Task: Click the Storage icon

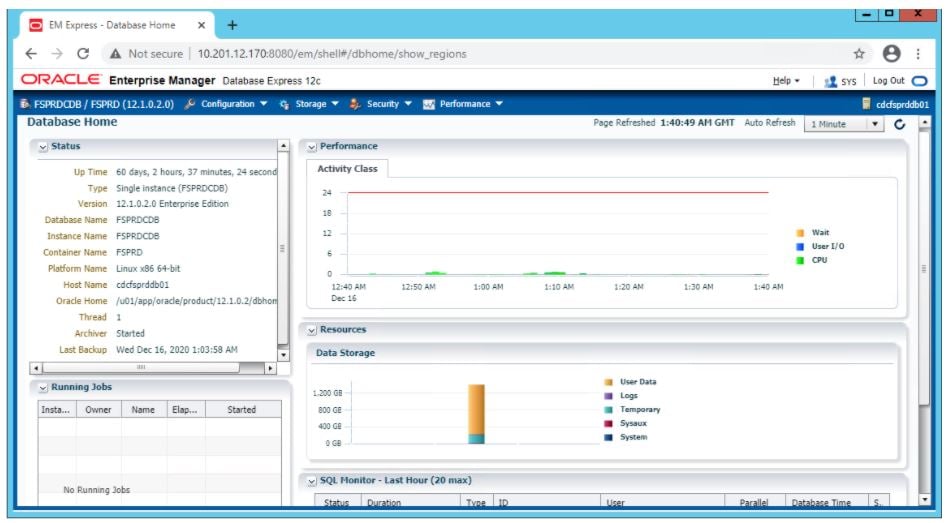Action: pos(284,104)
